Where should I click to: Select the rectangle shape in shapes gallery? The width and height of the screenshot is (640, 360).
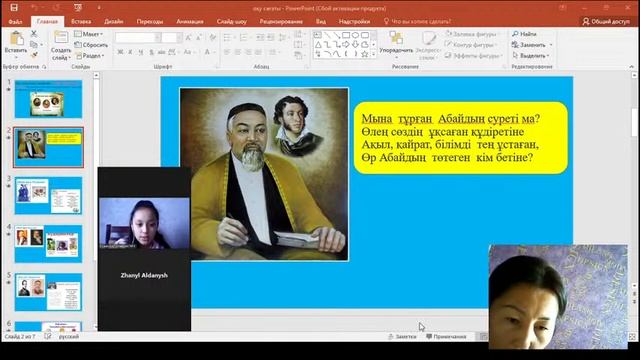tap(346, 35)
